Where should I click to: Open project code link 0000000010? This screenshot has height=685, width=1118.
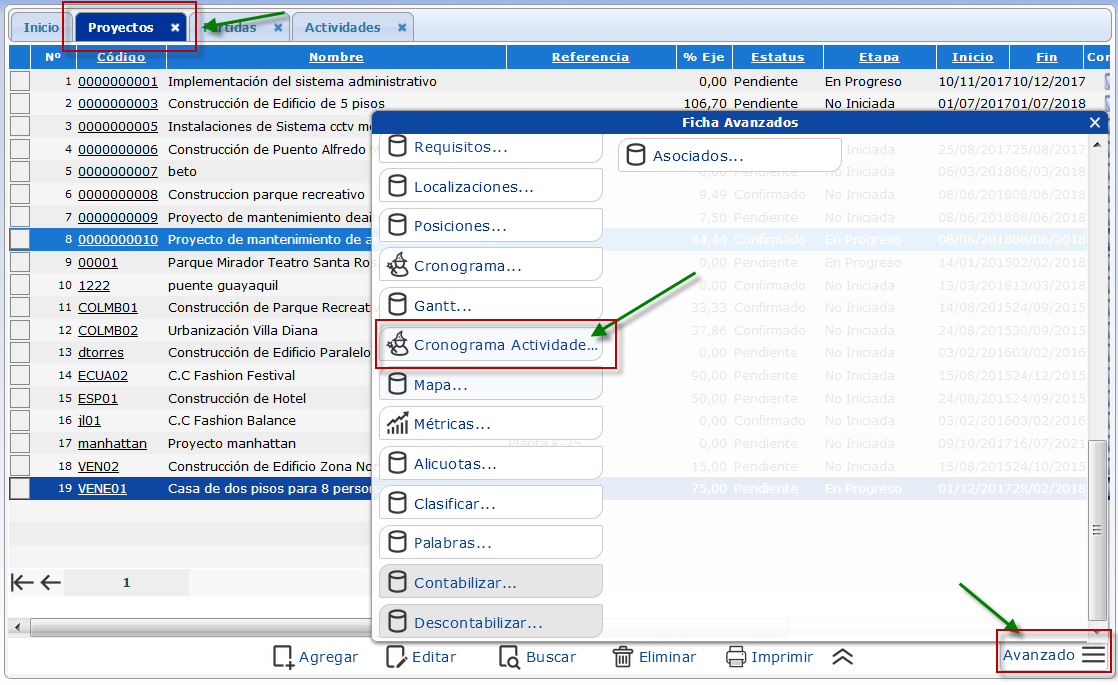(118, 240)
